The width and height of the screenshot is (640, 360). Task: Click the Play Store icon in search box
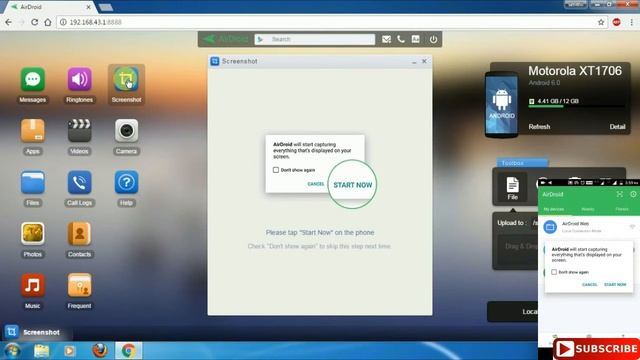(x=260, y=39)
